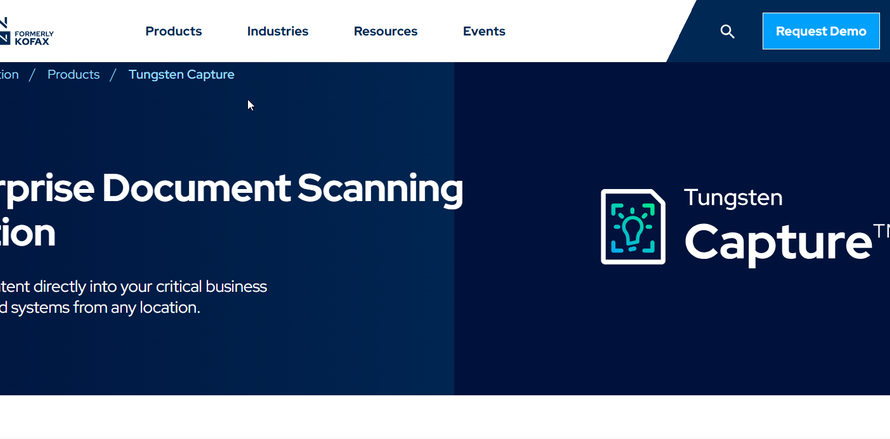Open the Products navigation menu
The width and height of the screenshot is (890, 439).
click(x=173, y=31)
